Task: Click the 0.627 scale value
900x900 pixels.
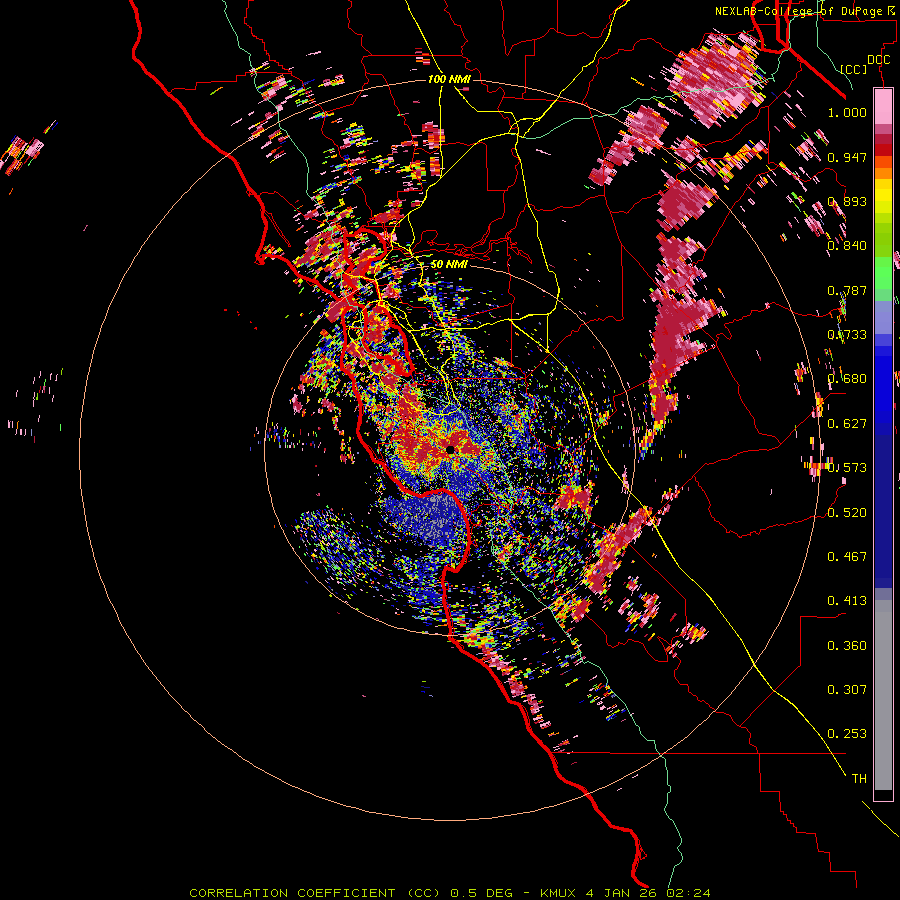Action: (847, 424)
